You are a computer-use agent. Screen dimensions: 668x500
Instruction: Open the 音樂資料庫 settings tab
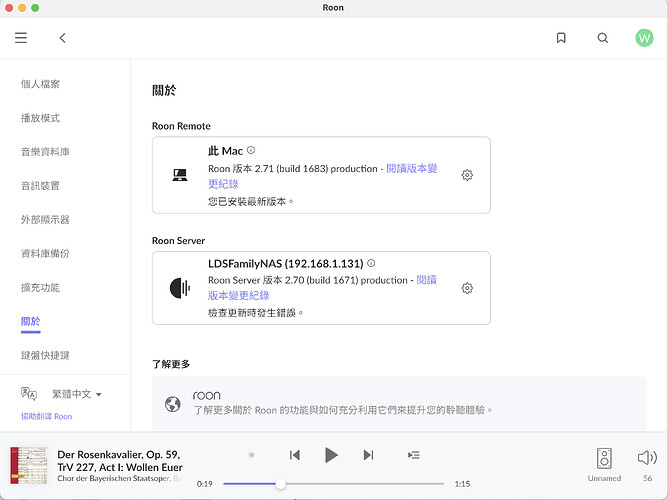(45, 152)
